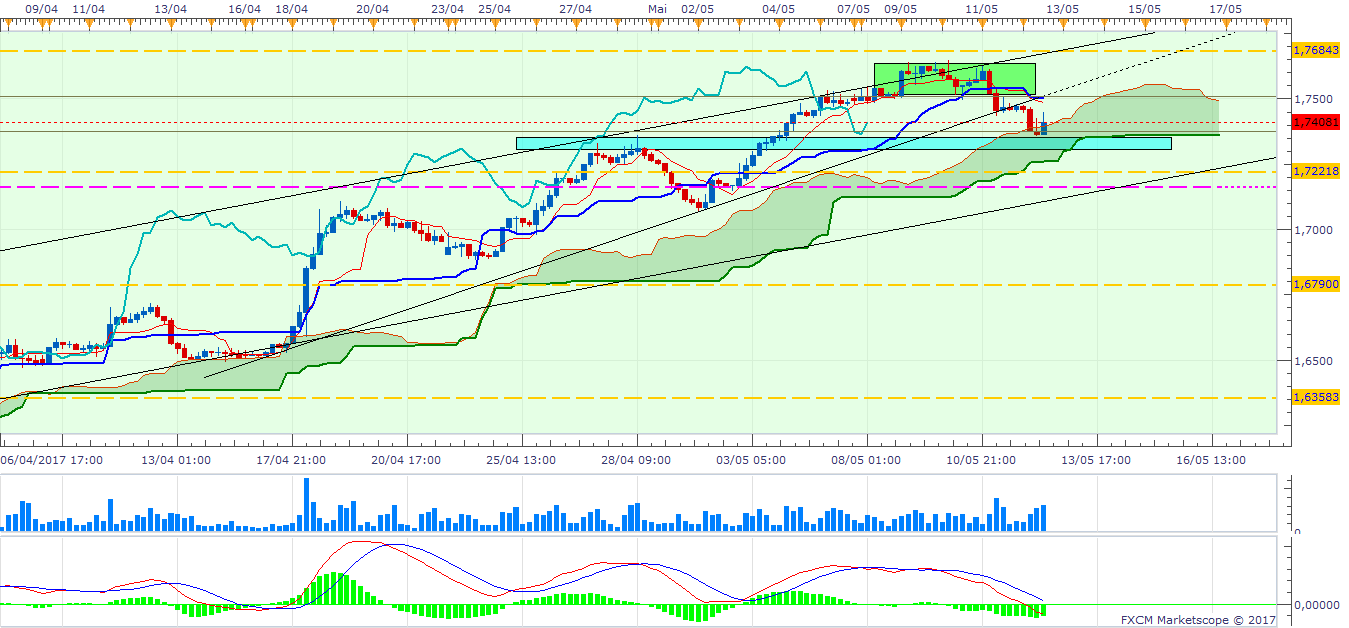Click the 28/04 09:00 time axis label
Viewport: 1349px width, 628px height.
point(637,460)
